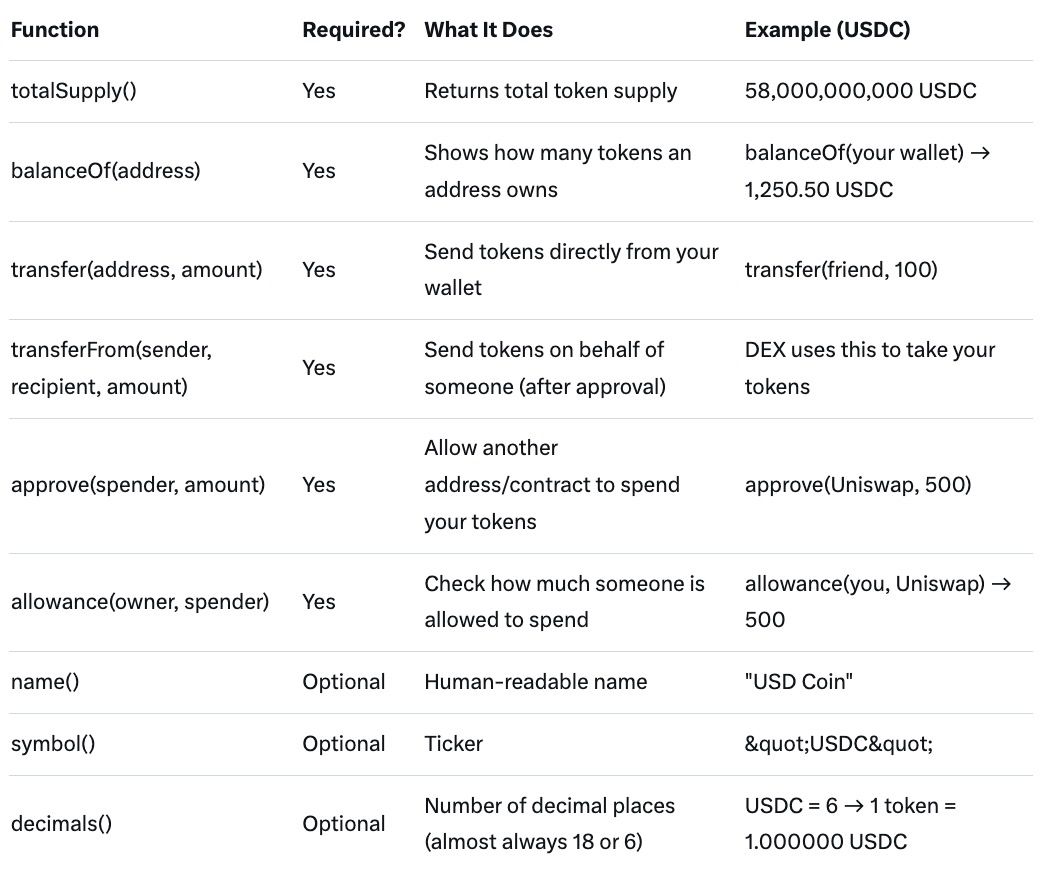Select the totalSupply() function cell

click(74, 91)
